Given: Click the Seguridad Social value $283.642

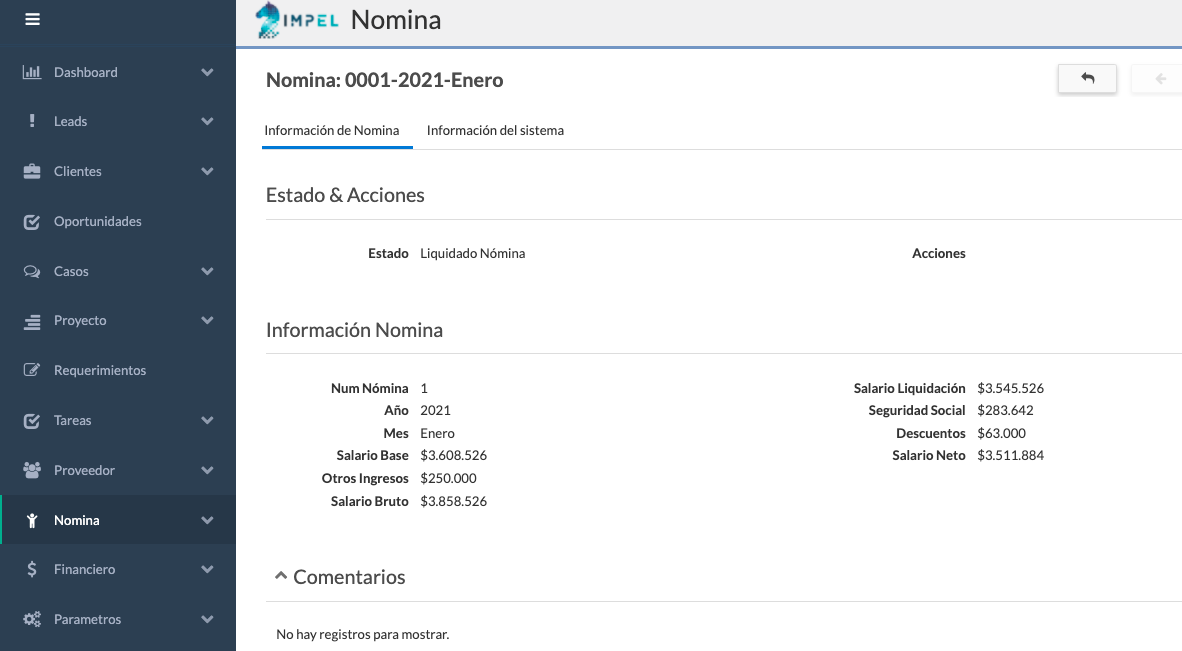Looking at the screenshot, I should click(x=1006, y=410).
